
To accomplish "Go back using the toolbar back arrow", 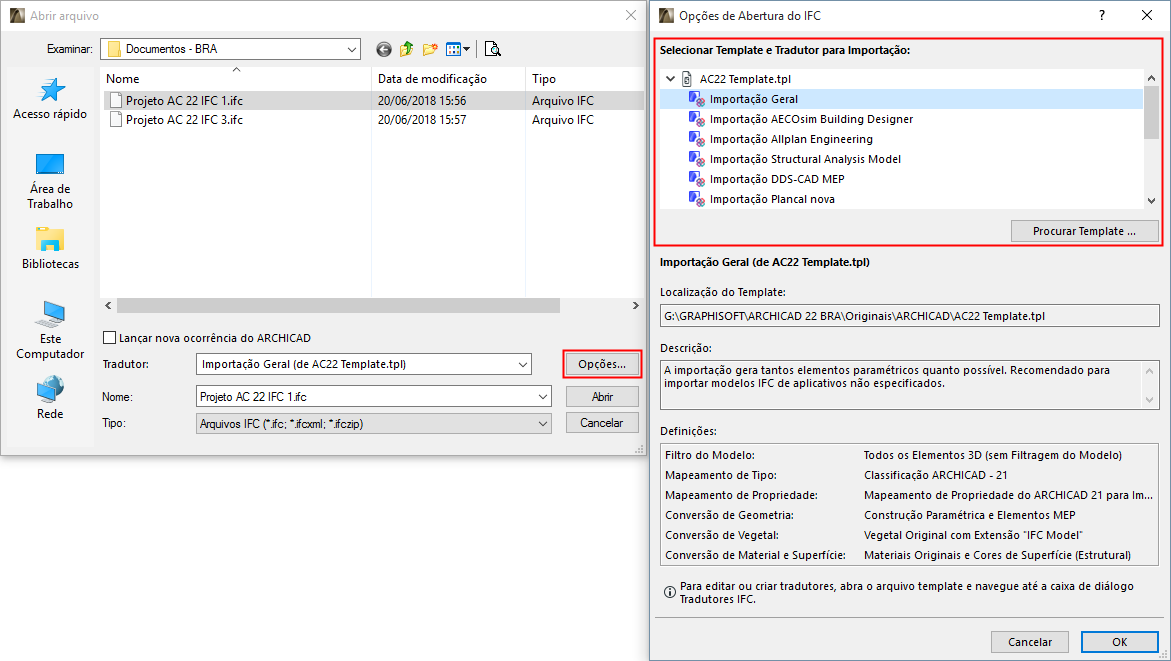I will click(384, 49).
